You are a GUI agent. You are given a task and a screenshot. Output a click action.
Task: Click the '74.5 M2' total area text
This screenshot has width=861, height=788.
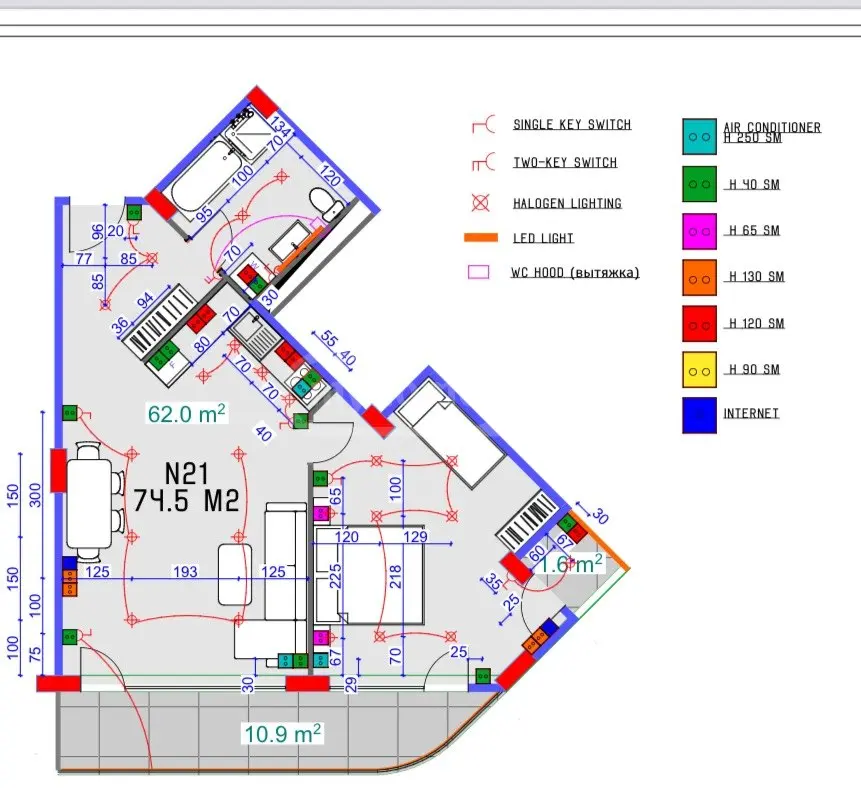[x=186, y=500]
